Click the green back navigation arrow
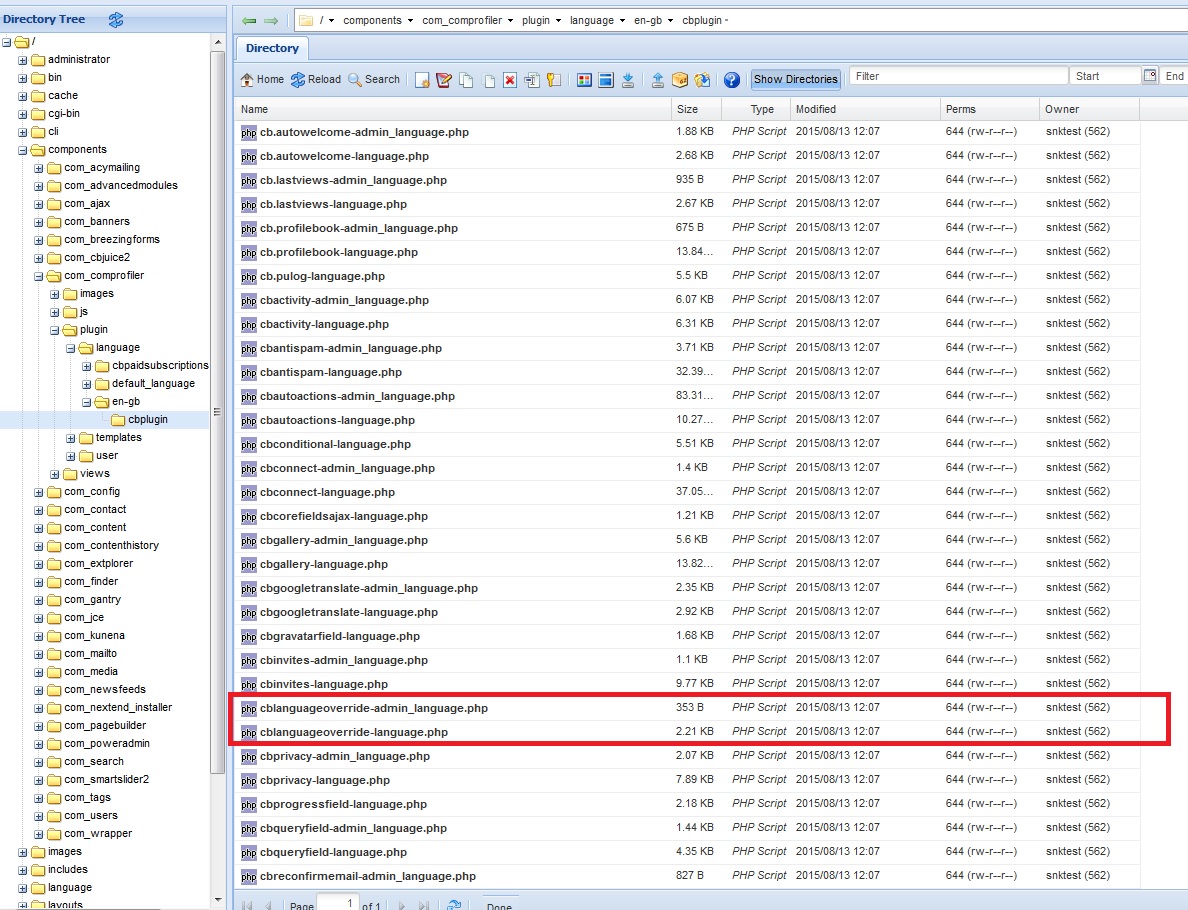The image size is (1188, 910). [249, 20]
